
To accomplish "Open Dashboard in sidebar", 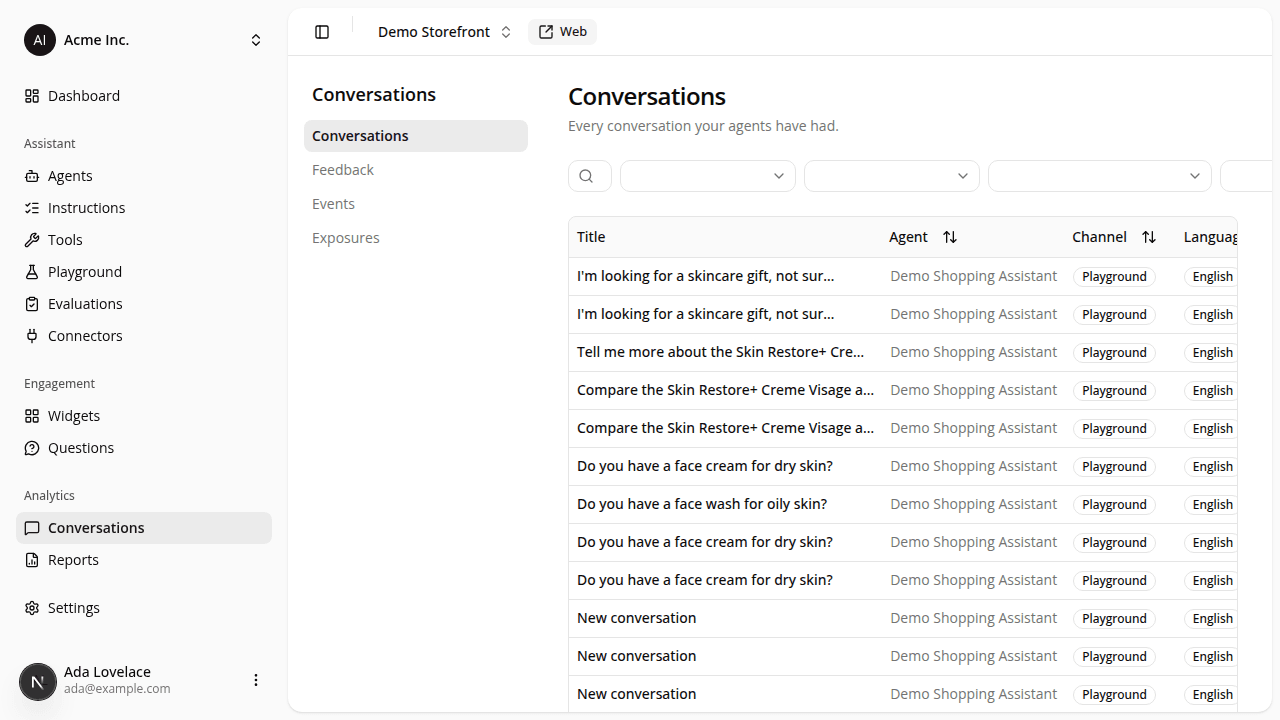I will [144, 96].
